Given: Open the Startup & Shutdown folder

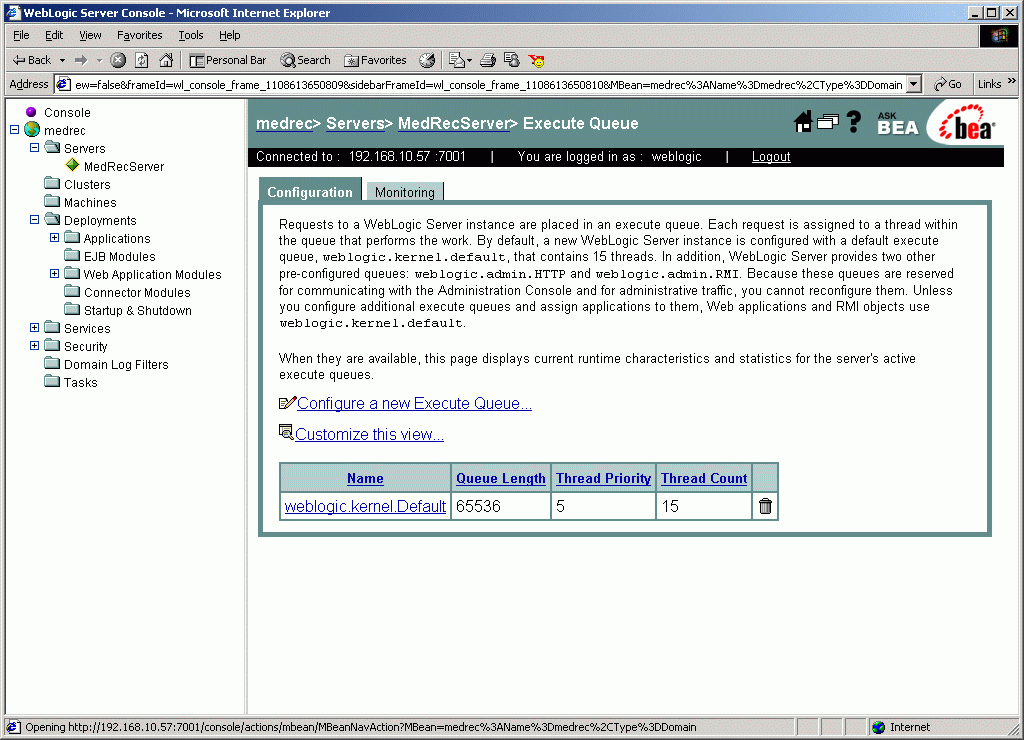Looking at the screenshot, I should [x=138, y=310].
